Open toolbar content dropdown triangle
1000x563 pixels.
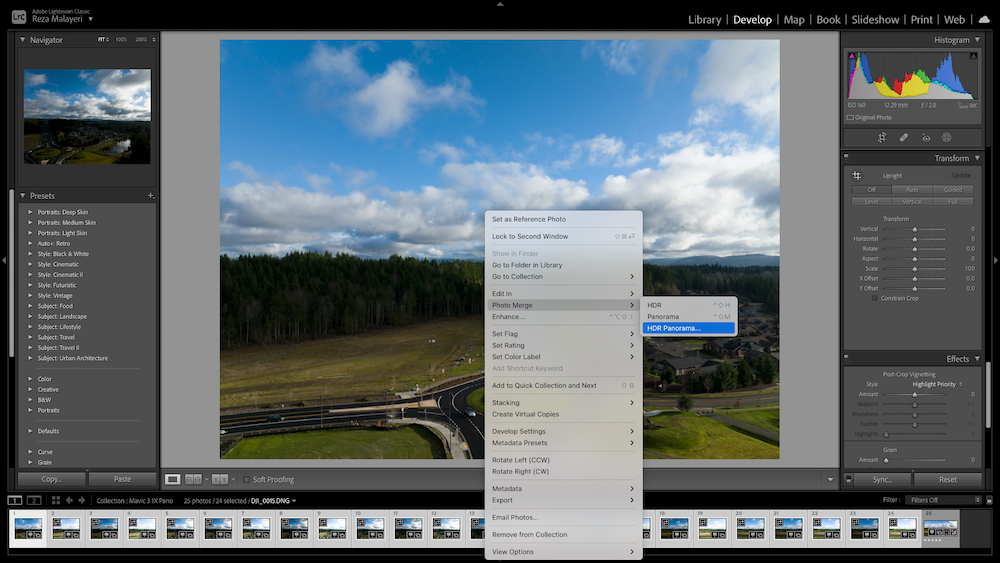coord(830,479)
